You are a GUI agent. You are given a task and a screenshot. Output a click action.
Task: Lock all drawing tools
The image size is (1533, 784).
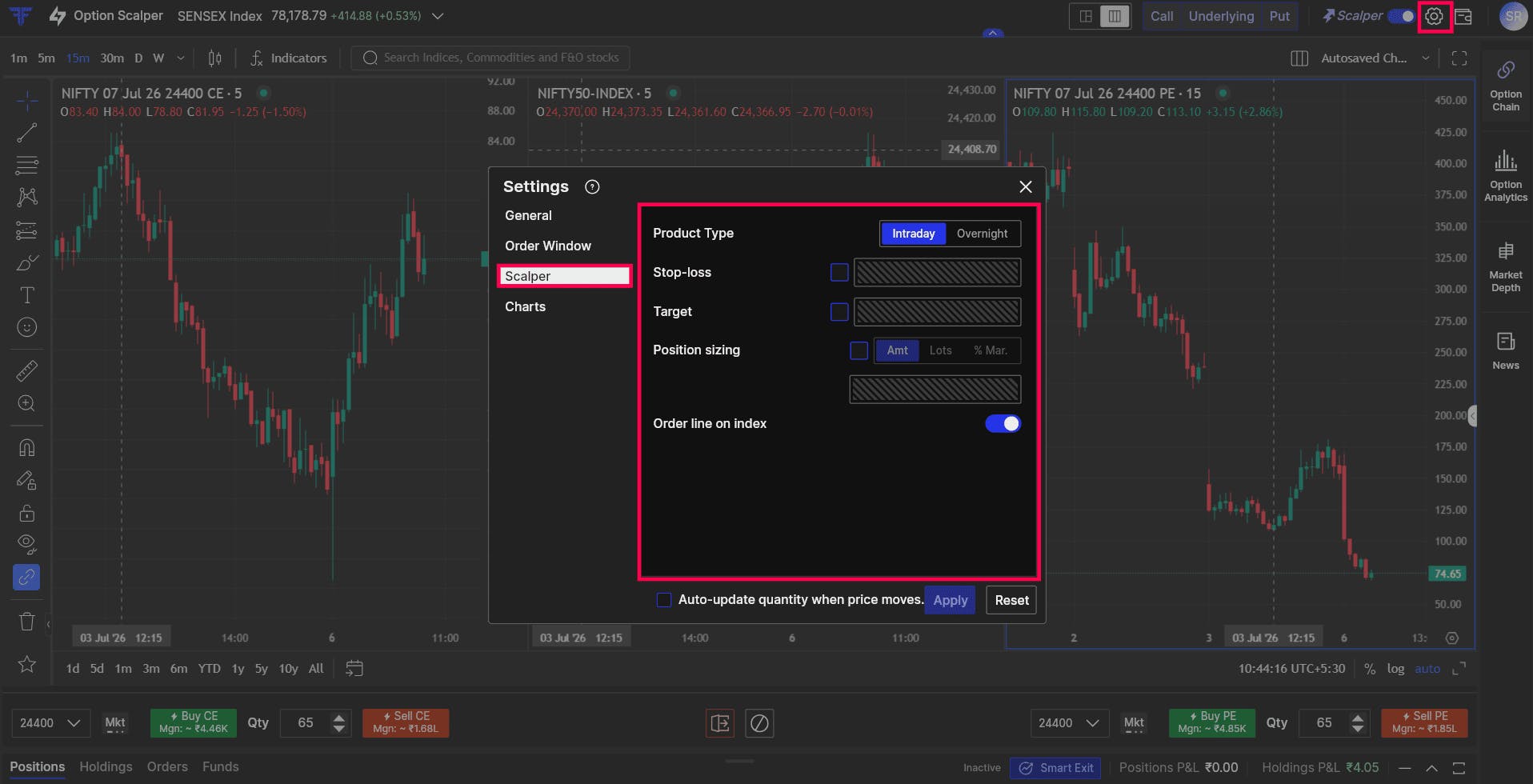pyautogui.click(x=27, y=513)
